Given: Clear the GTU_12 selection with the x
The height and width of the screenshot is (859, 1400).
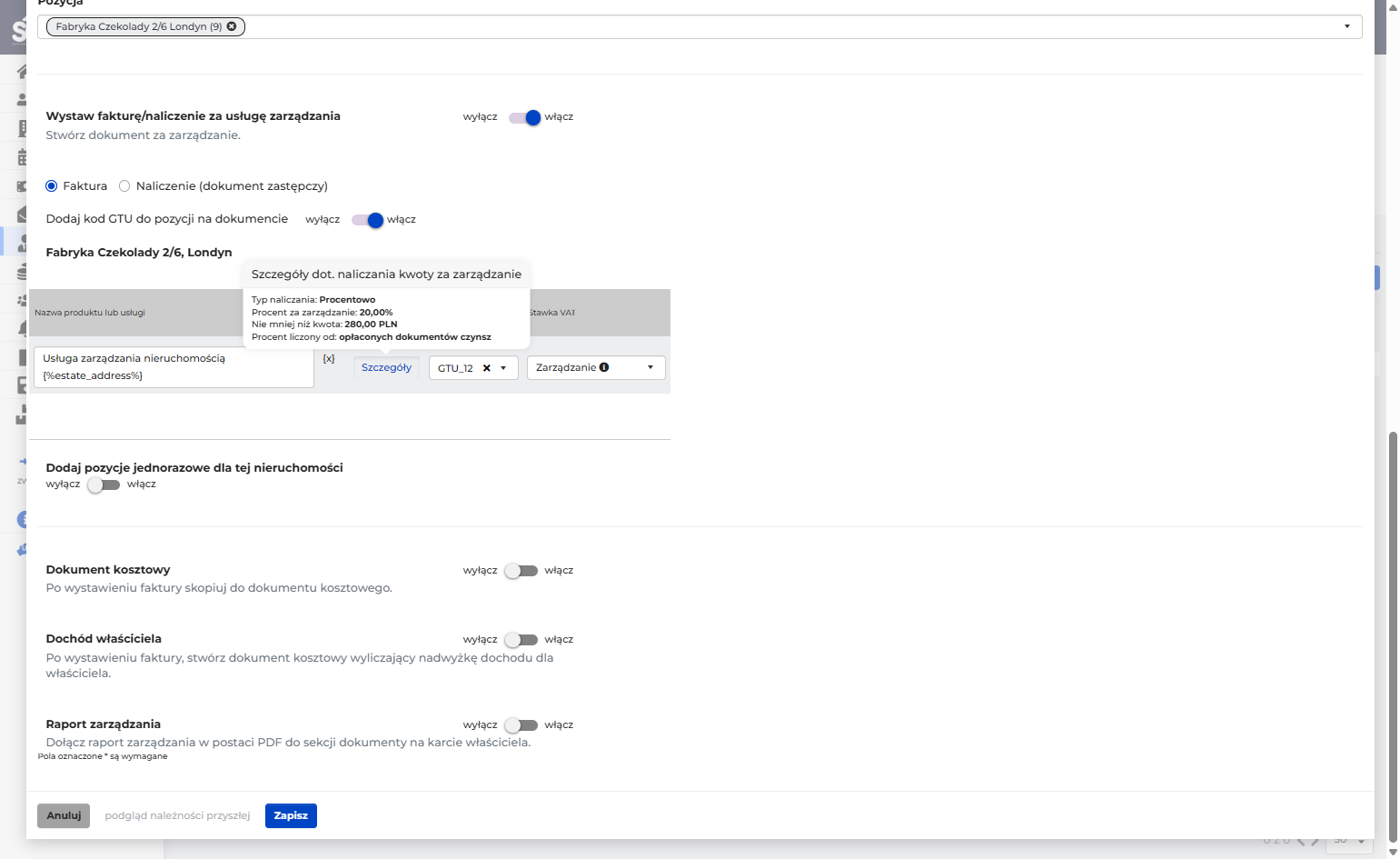Looking at the screenshot, I should point(487,368).
